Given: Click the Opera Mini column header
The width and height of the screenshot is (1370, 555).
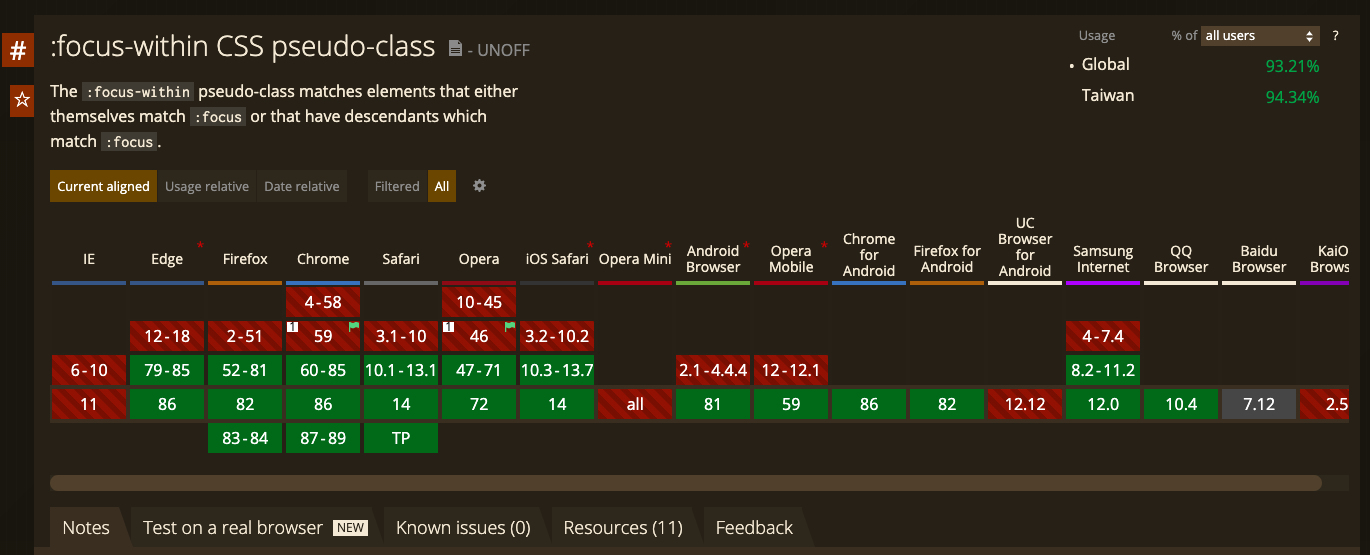Looking at the screenshot, I should (635, 259).
